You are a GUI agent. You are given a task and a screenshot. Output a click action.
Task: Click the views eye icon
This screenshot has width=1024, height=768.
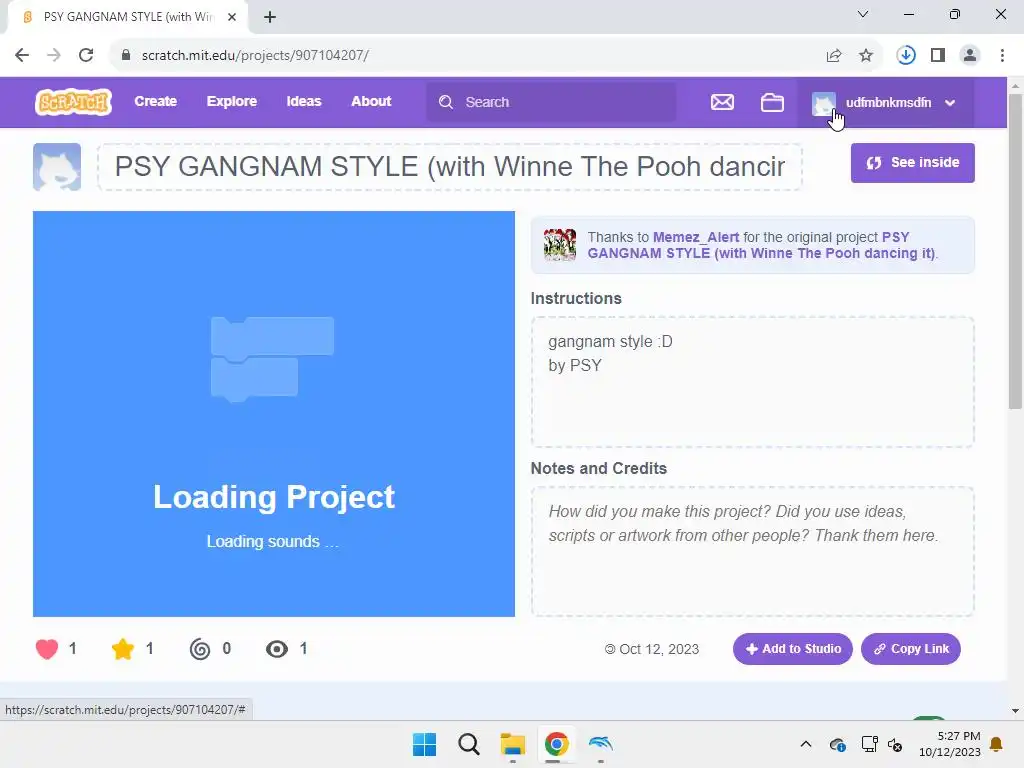(x=276, y=648)
